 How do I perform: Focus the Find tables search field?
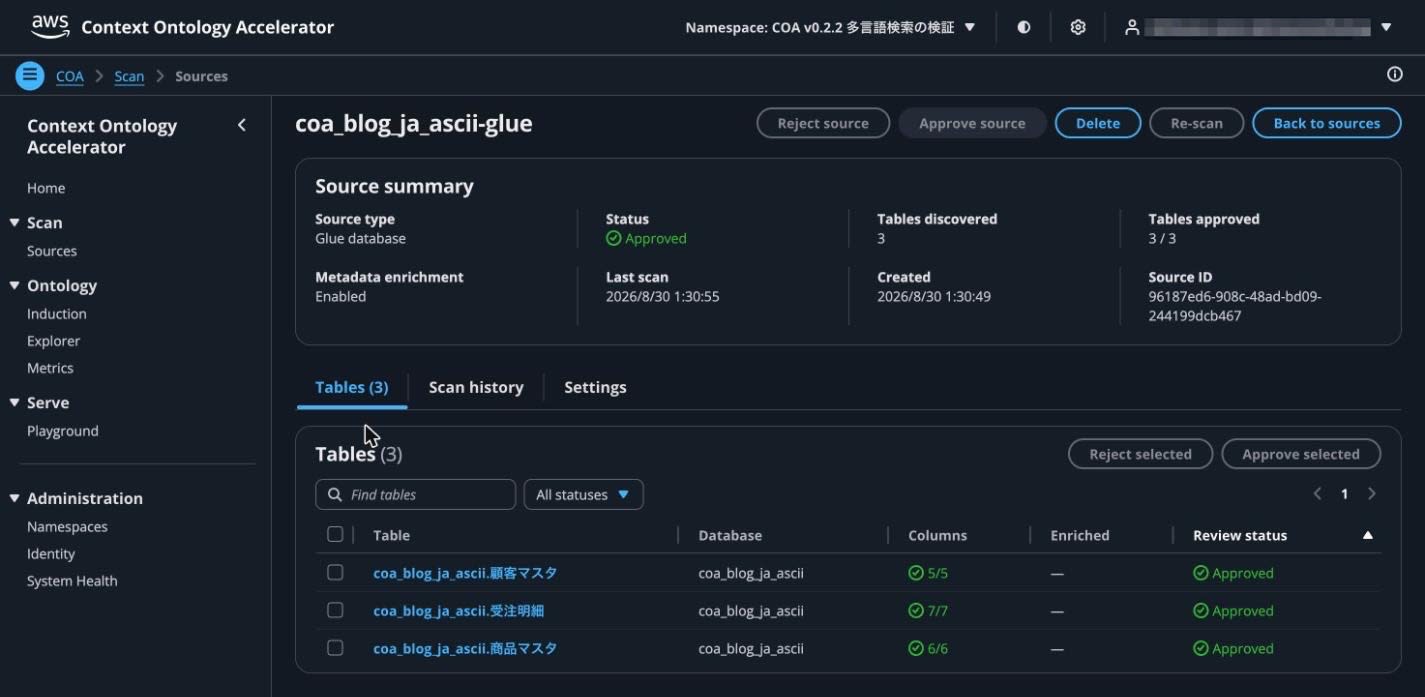click(x=415, y=494)
